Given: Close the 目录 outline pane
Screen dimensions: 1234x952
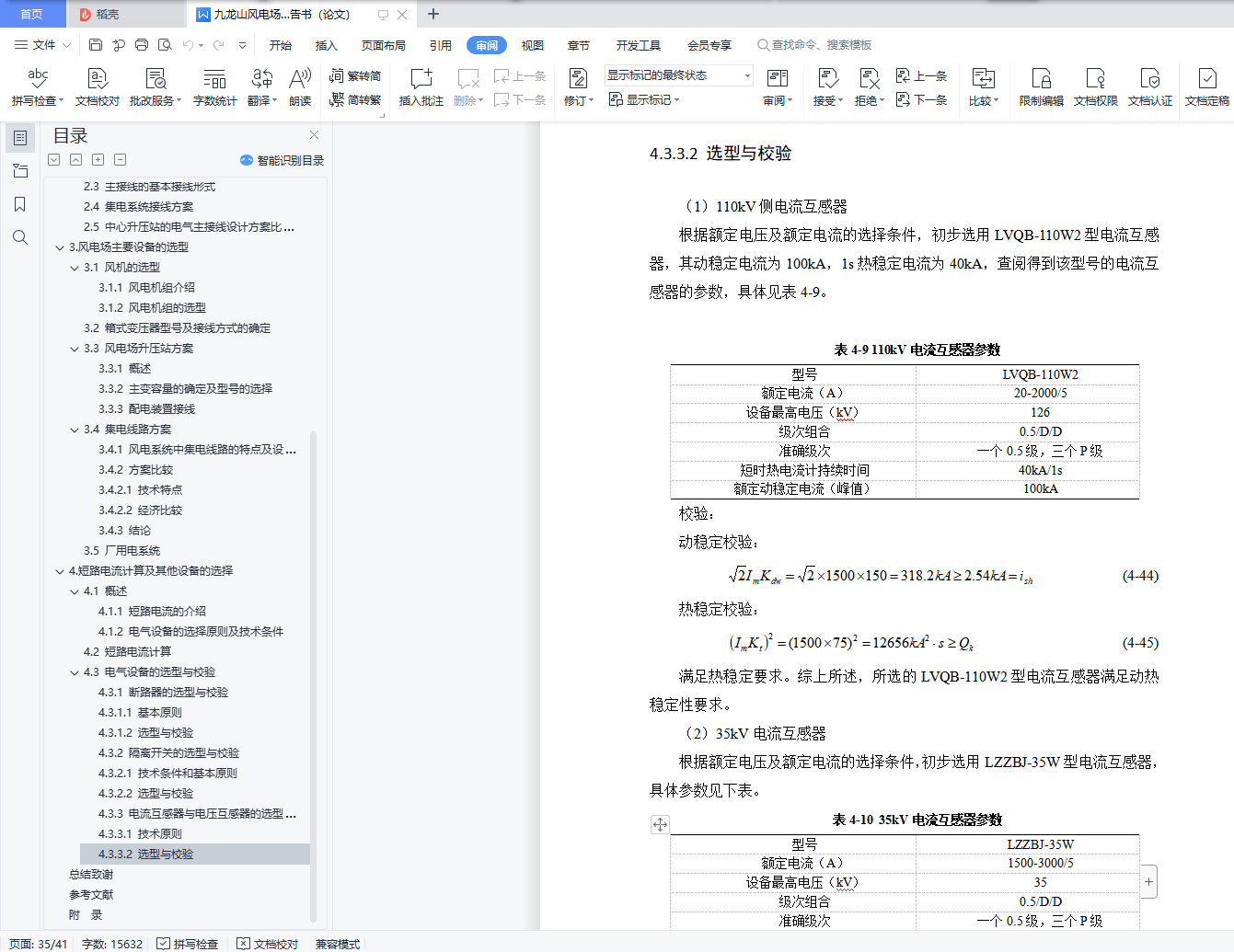Looking at the screenshot, I should (314, 135).
